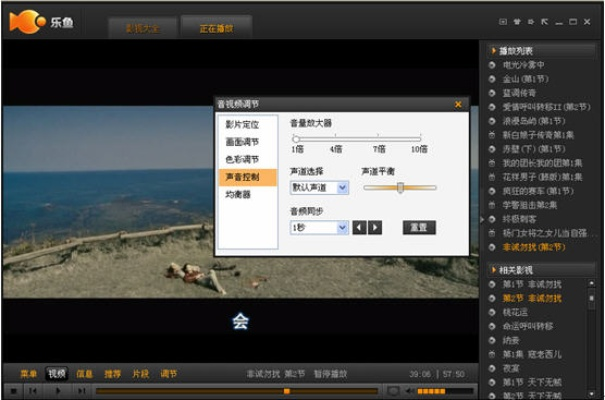Click the 菜单 button in bottom bar
Image resolution: width=605 pixels, height=400 pixels.
[28, 374]
